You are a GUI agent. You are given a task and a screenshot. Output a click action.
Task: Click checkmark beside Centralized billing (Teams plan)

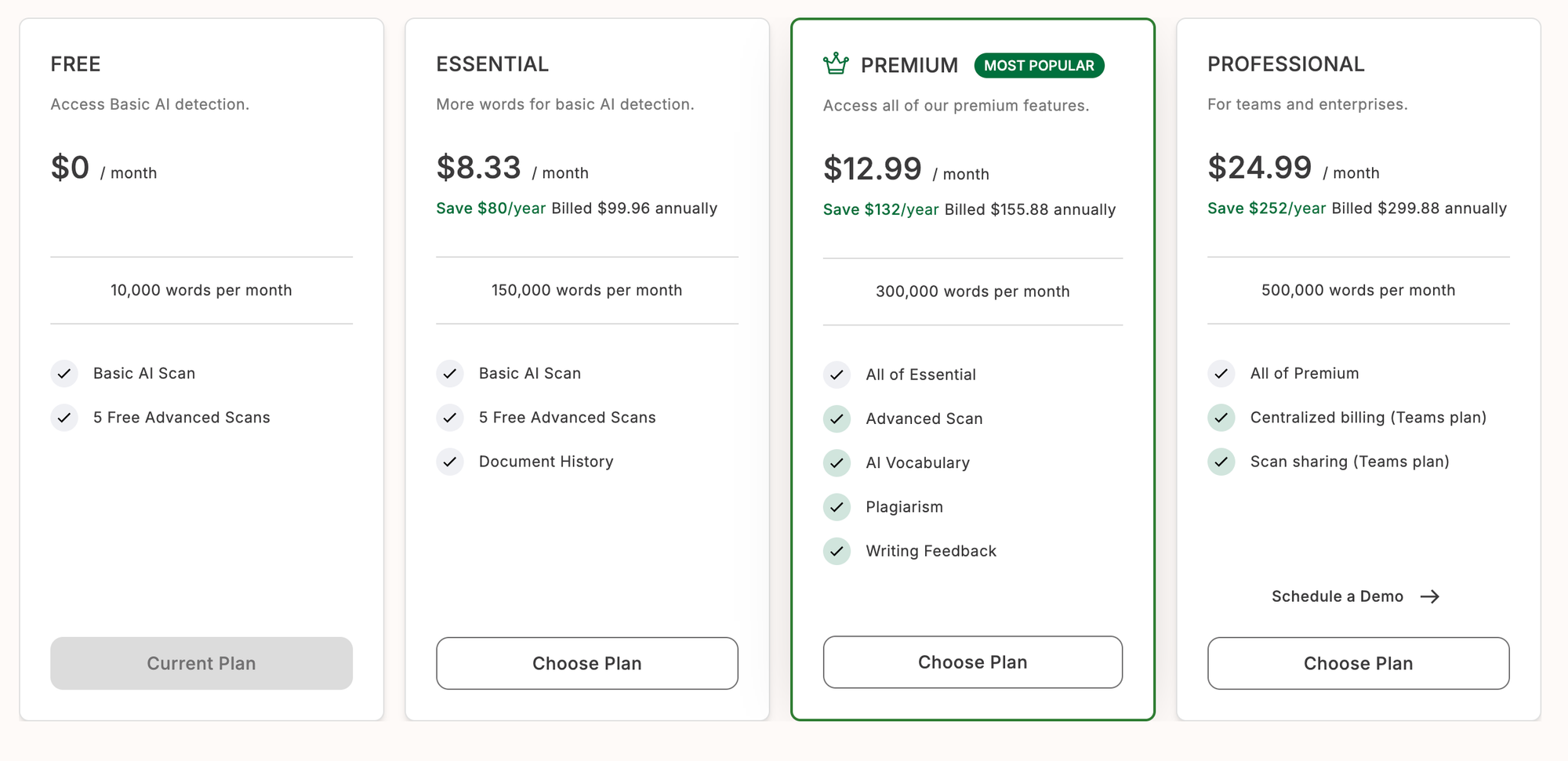point(1221,418)
